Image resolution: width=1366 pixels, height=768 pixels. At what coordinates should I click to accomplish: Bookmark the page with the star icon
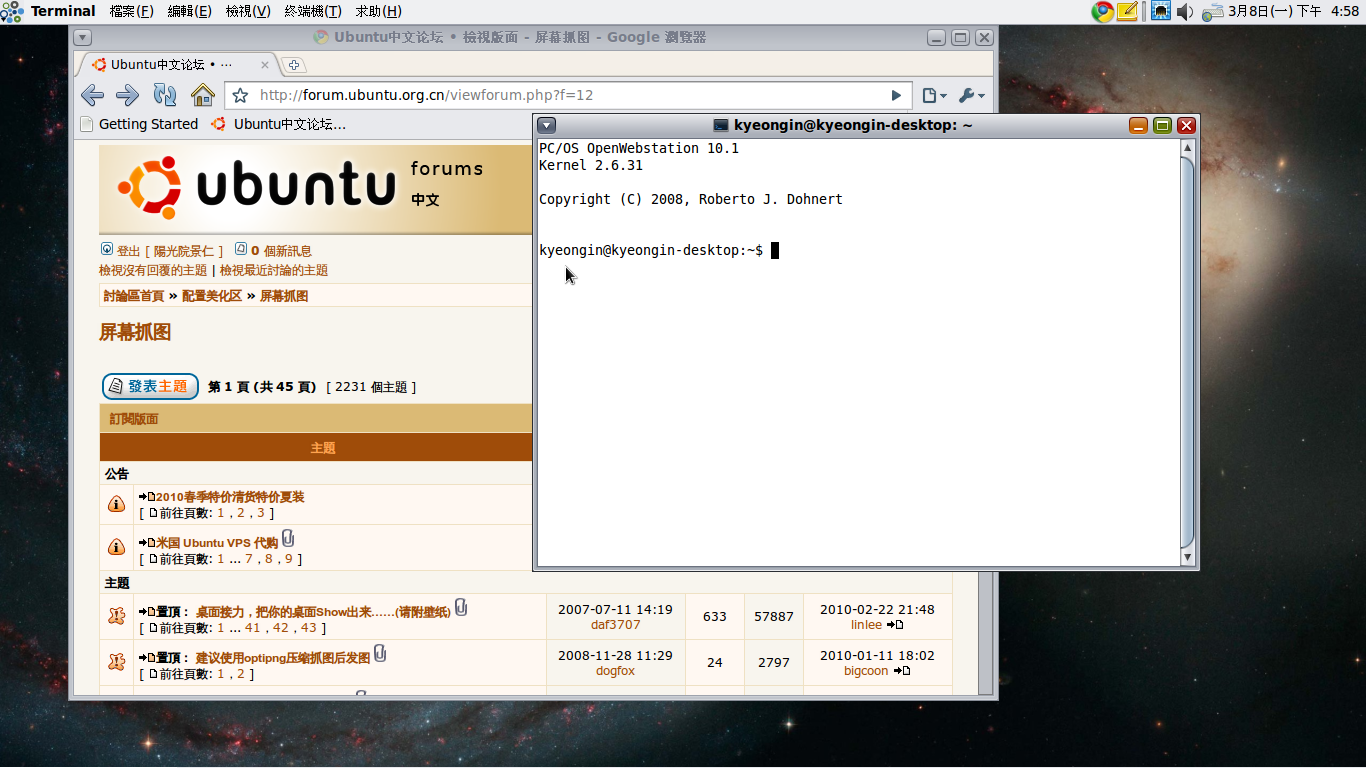coord(240,96)
